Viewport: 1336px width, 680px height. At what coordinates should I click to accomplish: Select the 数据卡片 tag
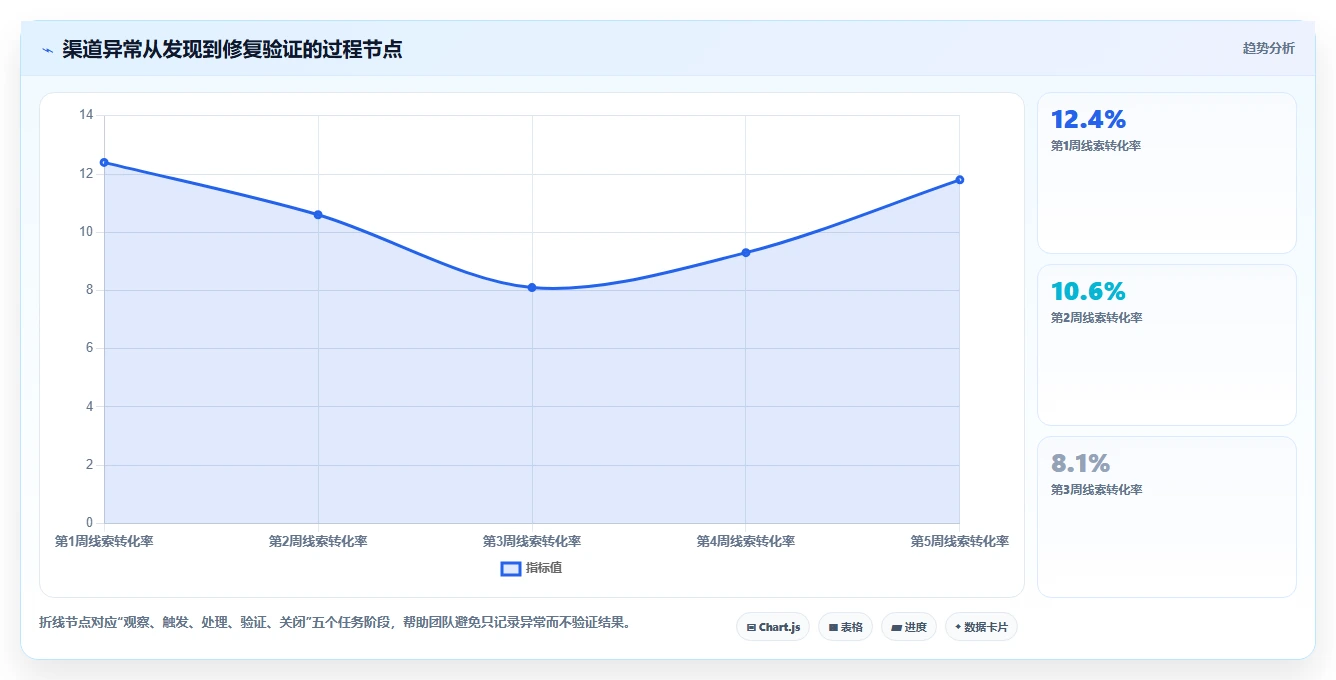[x=981, y=627]
